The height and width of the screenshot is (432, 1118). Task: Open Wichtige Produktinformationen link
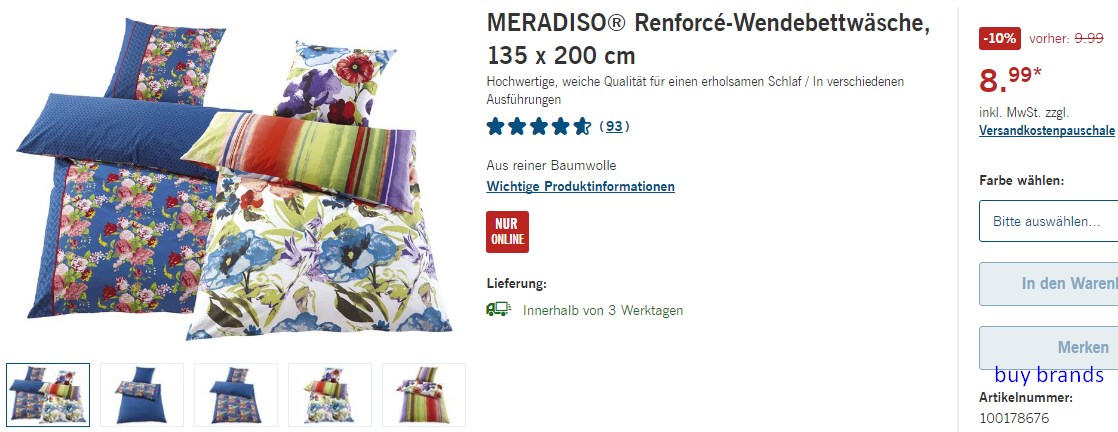(x=580, y=187)
